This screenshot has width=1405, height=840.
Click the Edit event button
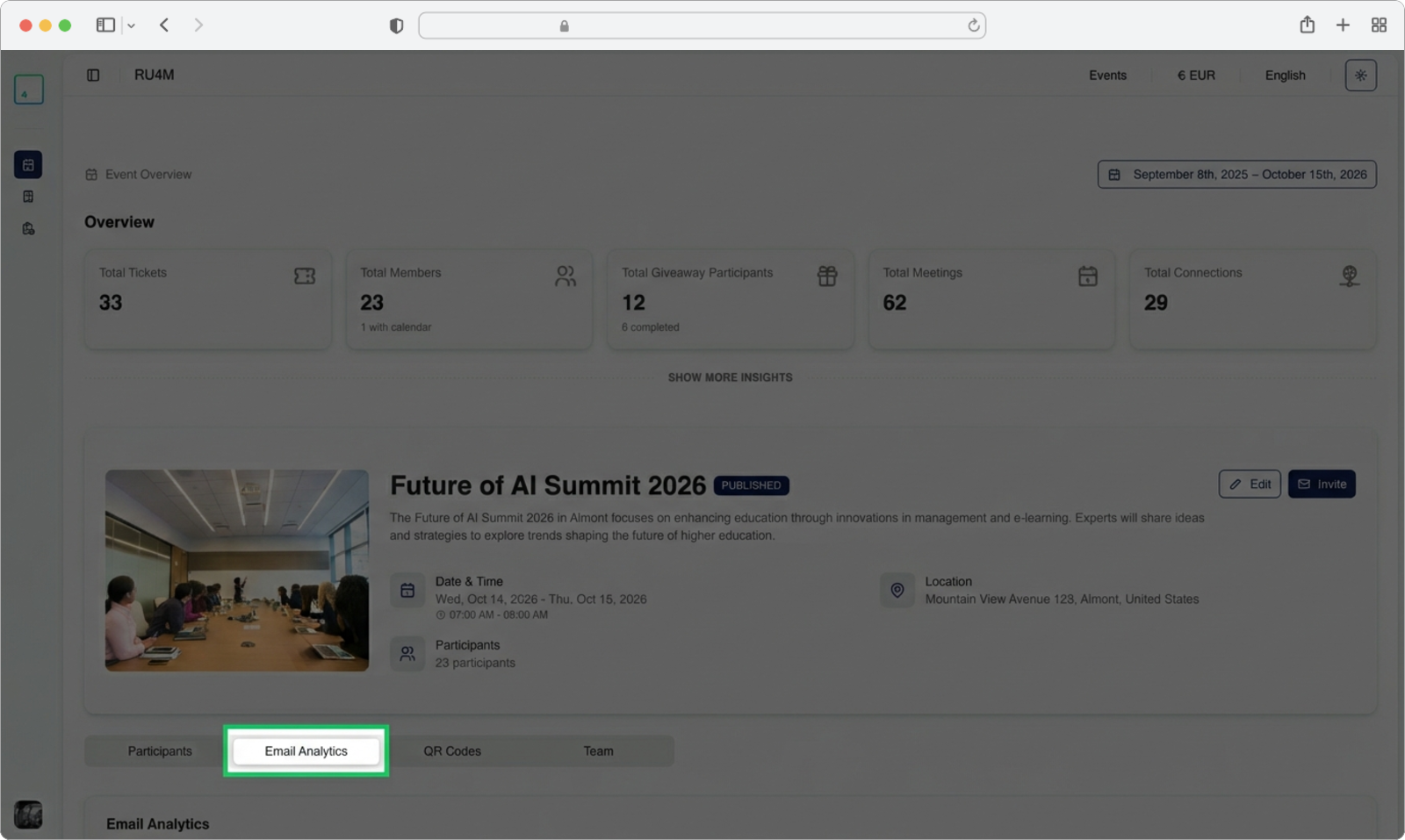pos(1250,485)
